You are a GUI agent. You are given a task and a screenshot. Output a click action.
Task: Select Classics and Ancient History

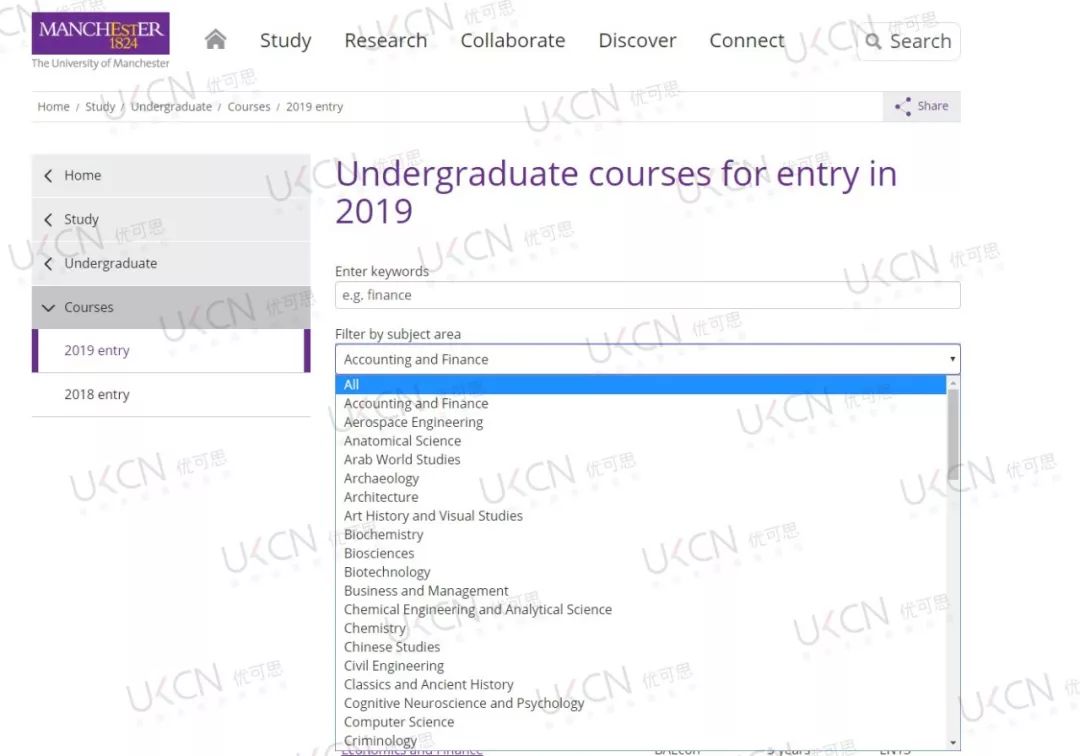[x=641, y=684]
